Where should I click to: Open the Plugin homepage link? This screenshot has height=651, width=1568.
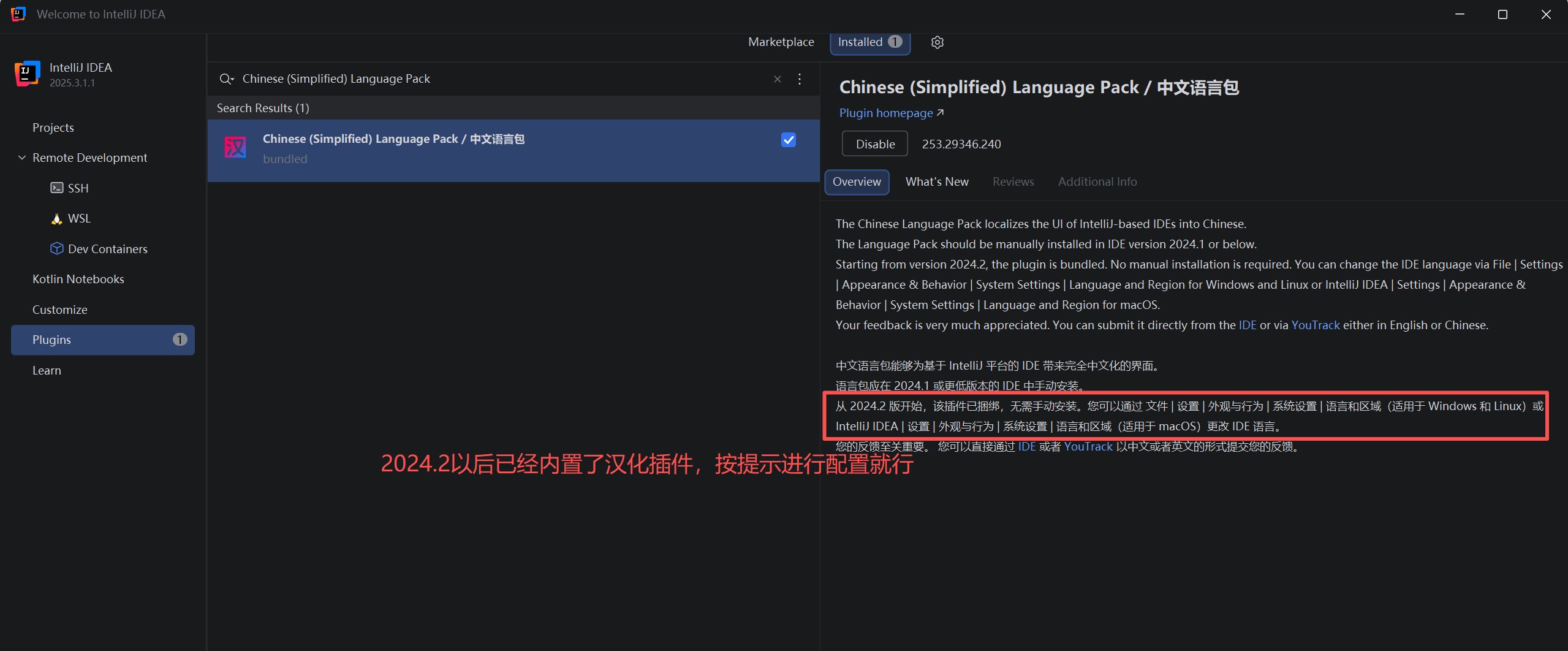tap(892, 113)
